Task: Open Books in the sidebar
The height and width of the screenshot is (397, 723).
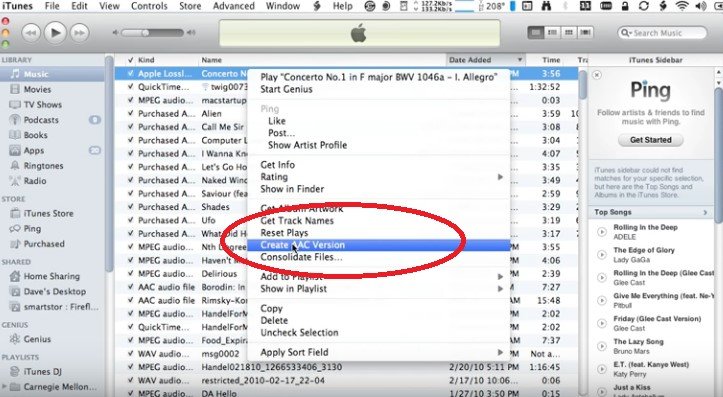Action: click(36, 135)
